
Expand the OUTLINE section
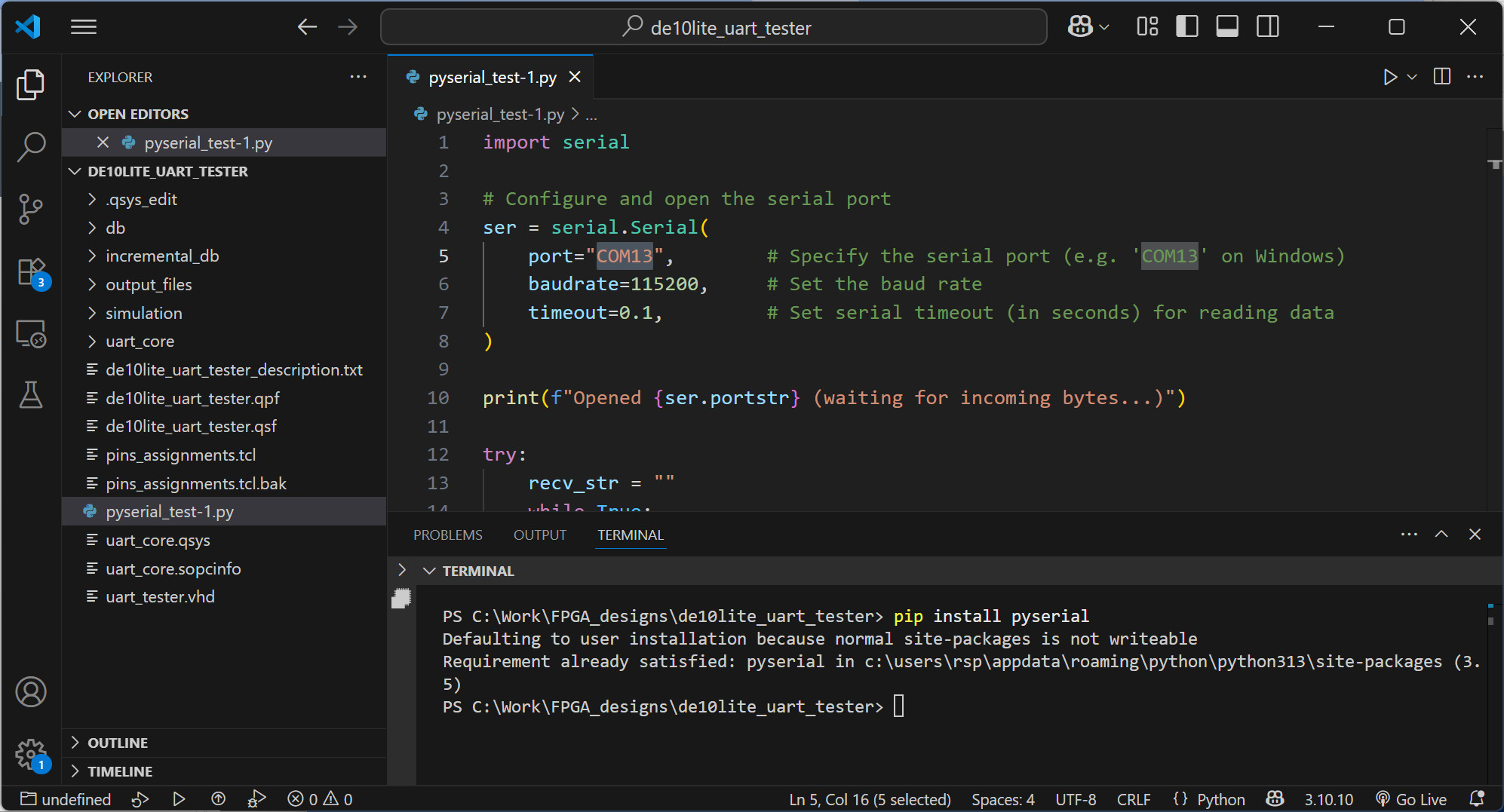pos(118,743)
